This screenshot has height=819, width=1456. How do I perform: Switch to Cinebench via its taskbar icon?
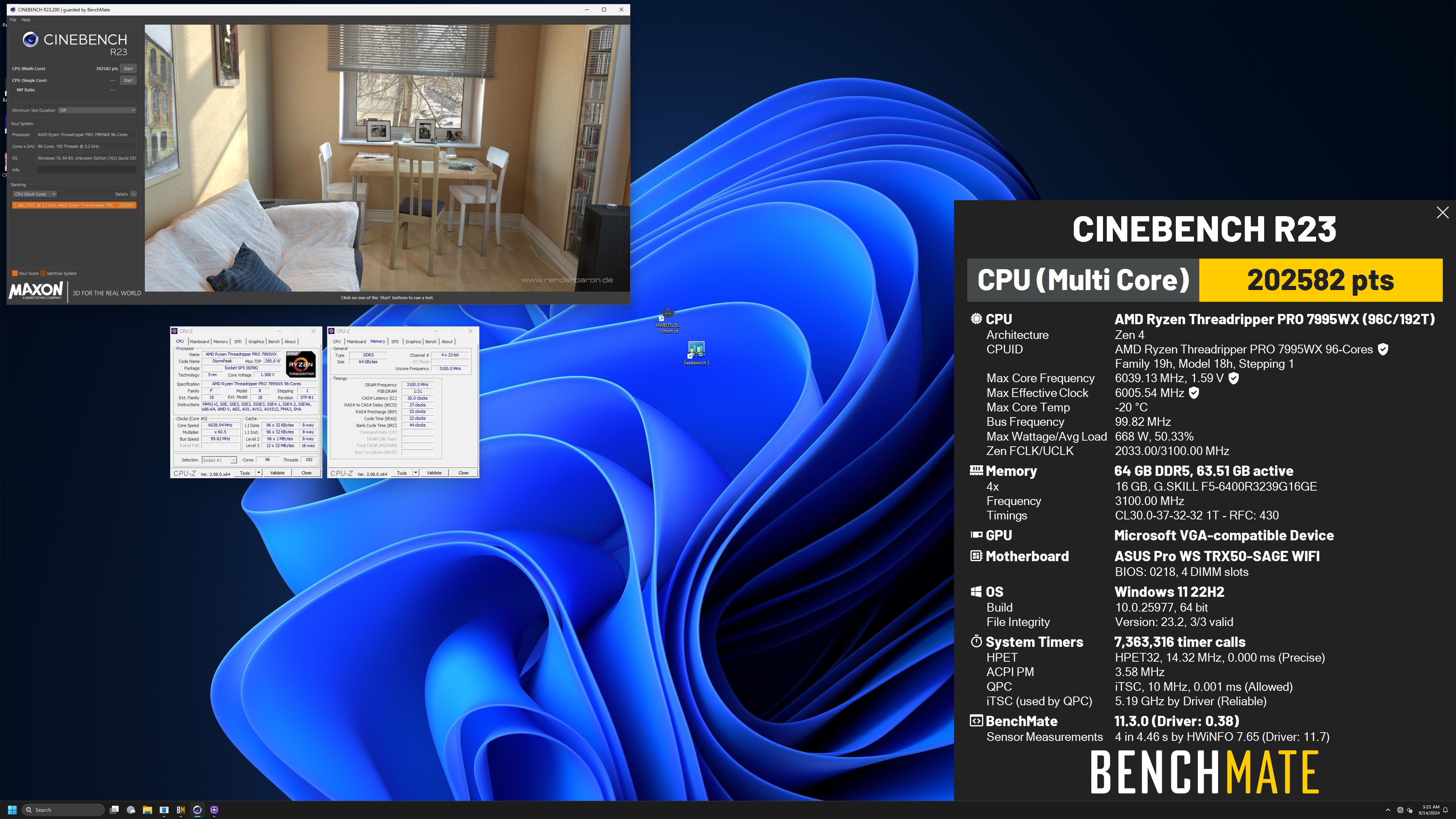coord(197,810)
